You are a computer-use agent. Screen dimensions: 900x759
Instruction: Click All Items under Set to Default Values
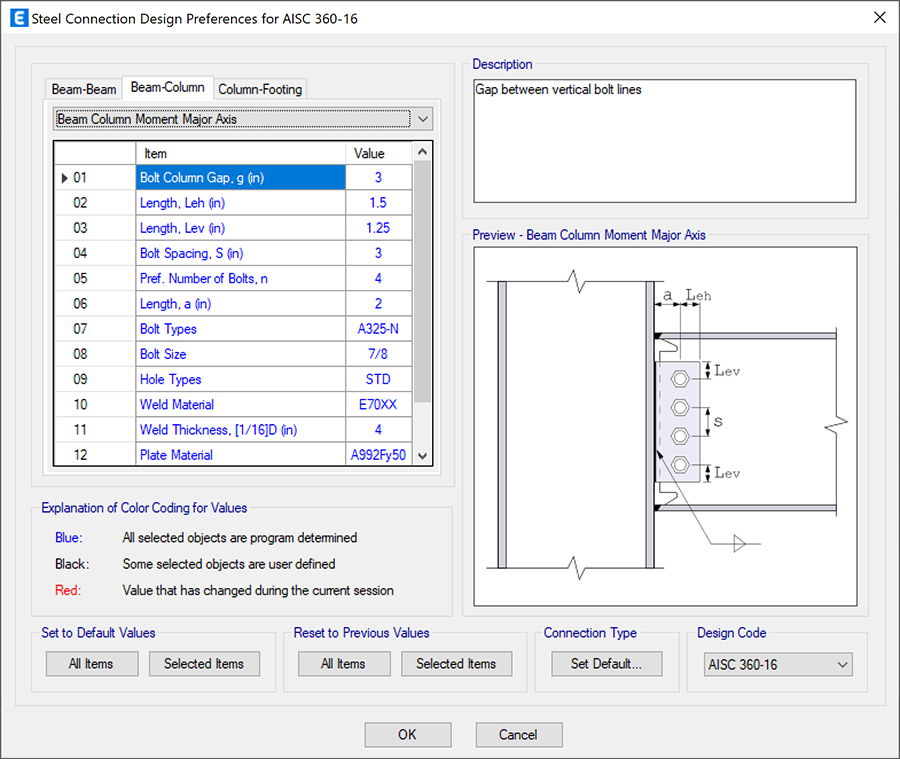click(x=91, y=663)
